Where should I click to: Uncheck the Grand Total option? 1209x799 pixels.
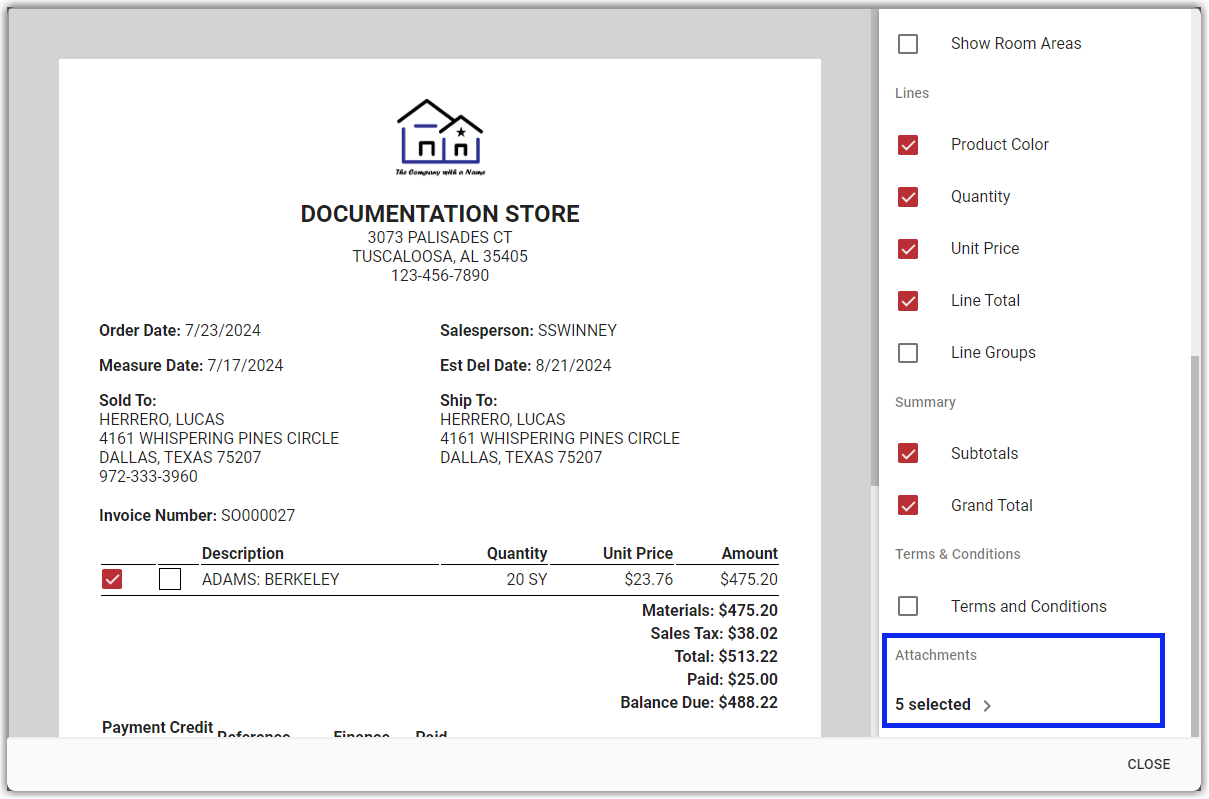tap(908, 506)
